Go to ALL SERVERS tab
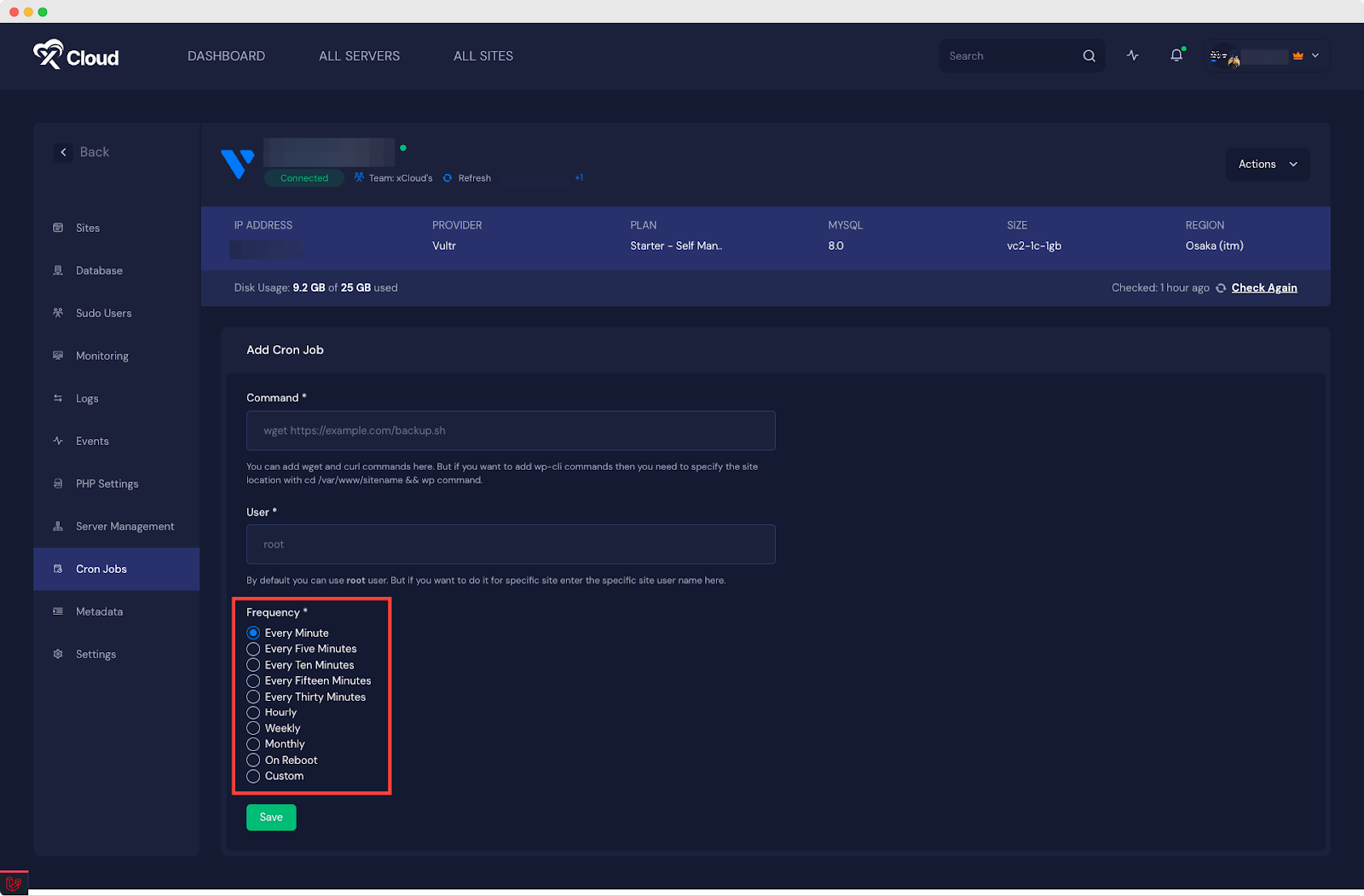 (x=359, y=56)
